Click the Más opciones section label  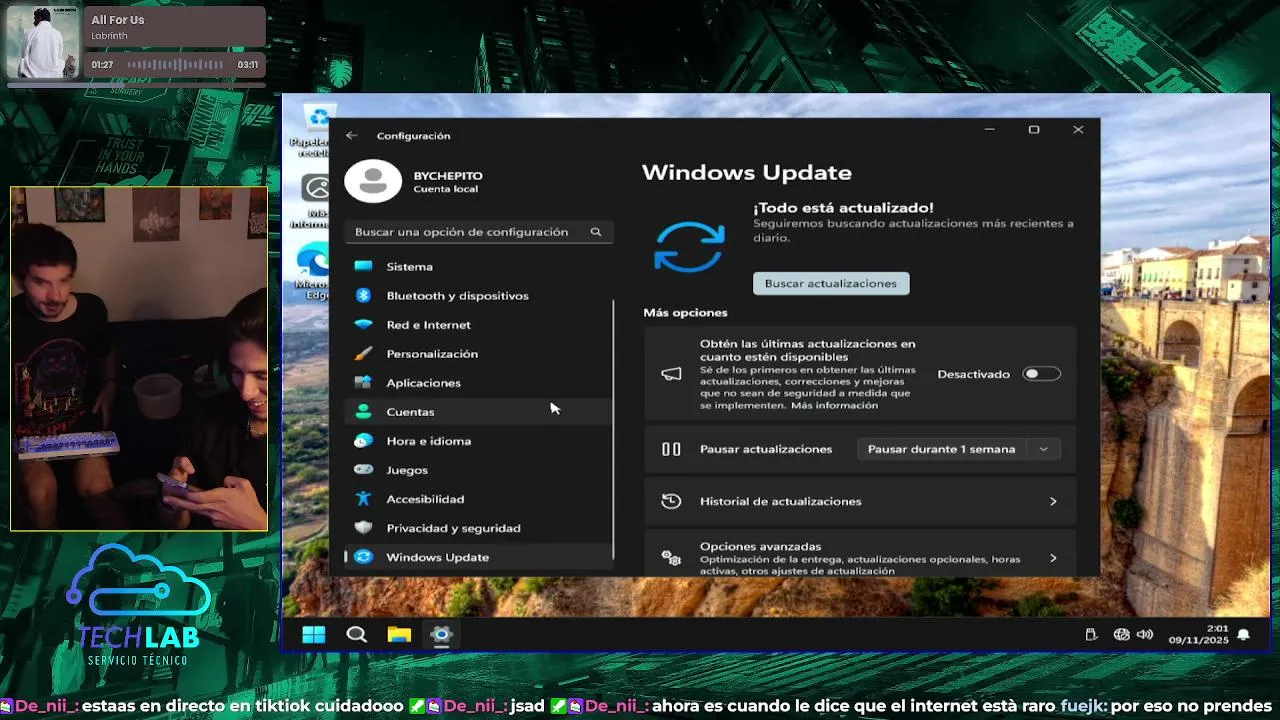coord(686,313)
